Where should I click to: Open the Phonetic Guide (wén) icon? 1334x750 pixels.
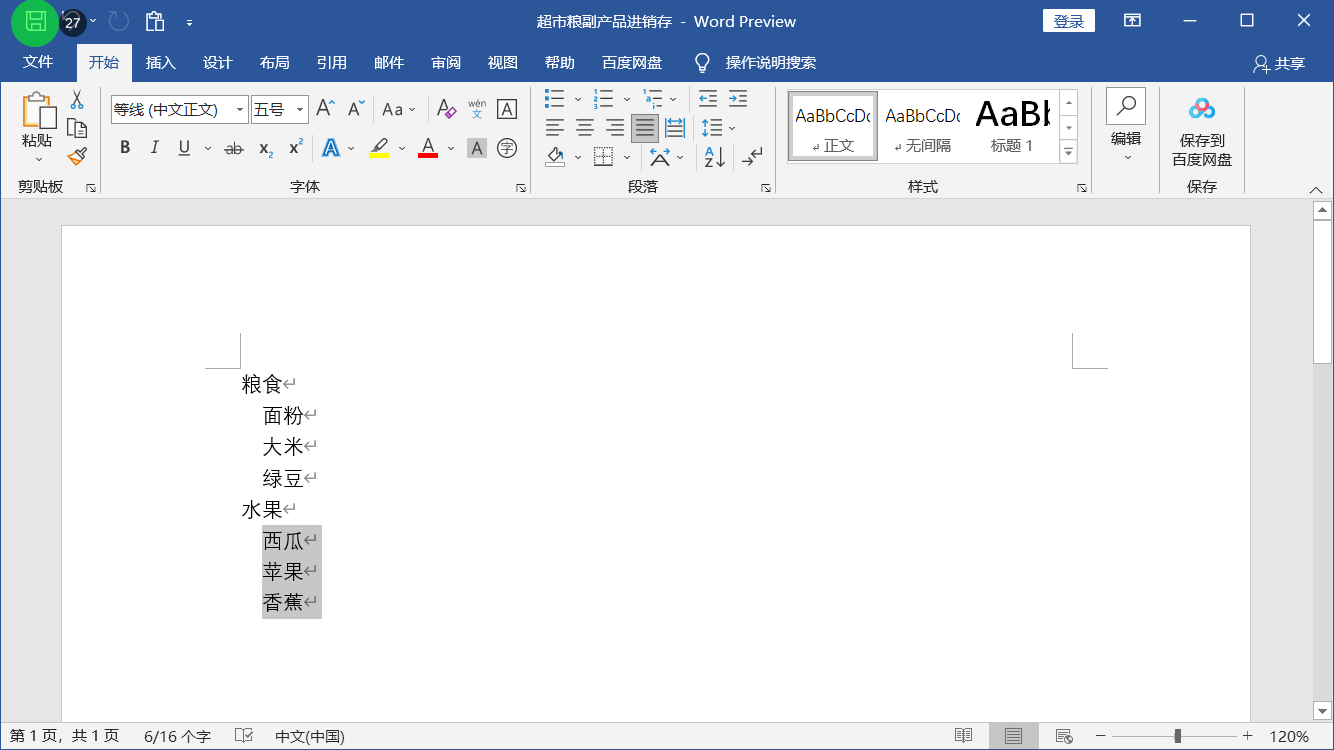tap(477, 109)
